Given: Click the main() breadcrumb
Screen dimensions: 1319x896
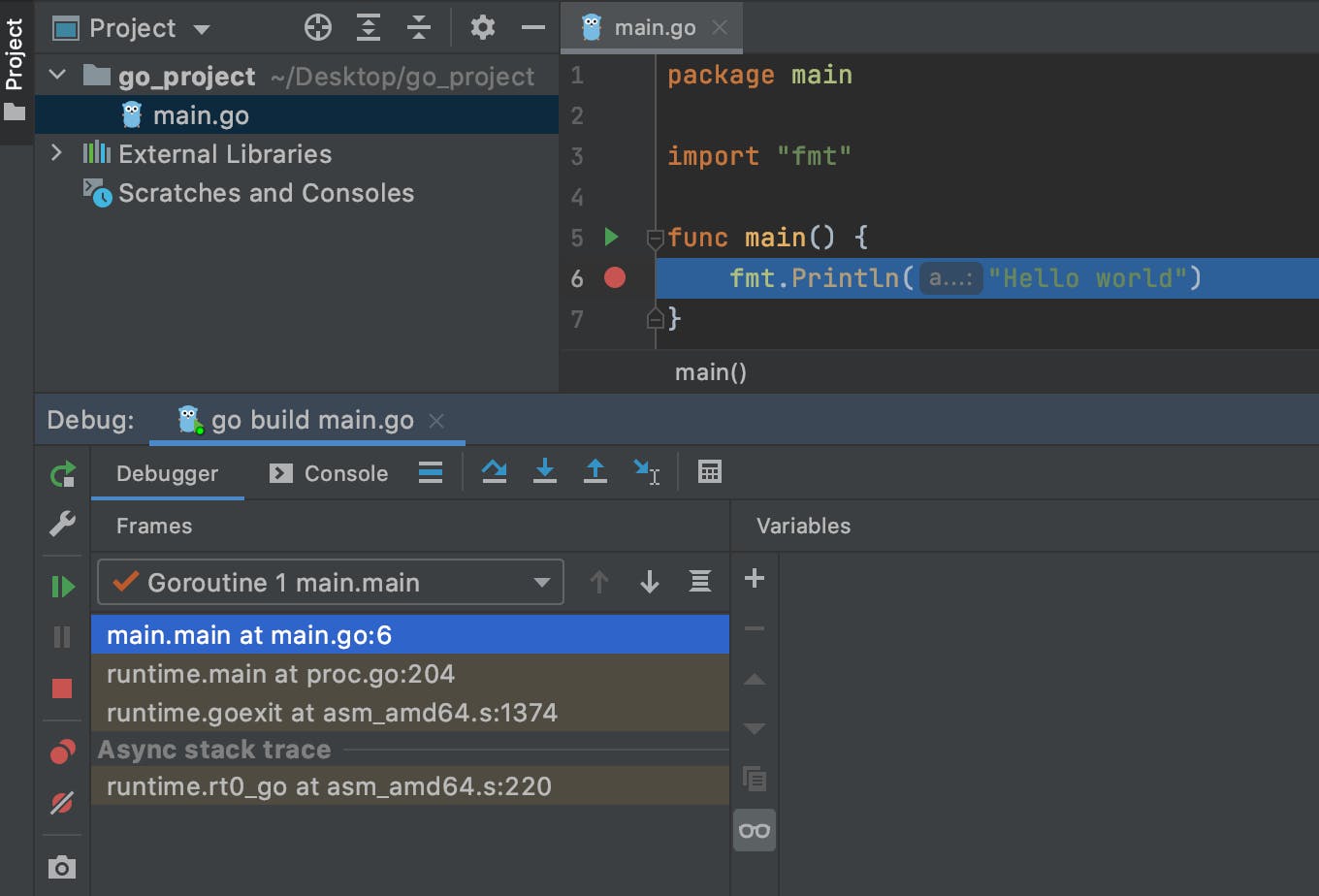Looking at the screenshot, I should pyautogui.click(x=711, y=372).
